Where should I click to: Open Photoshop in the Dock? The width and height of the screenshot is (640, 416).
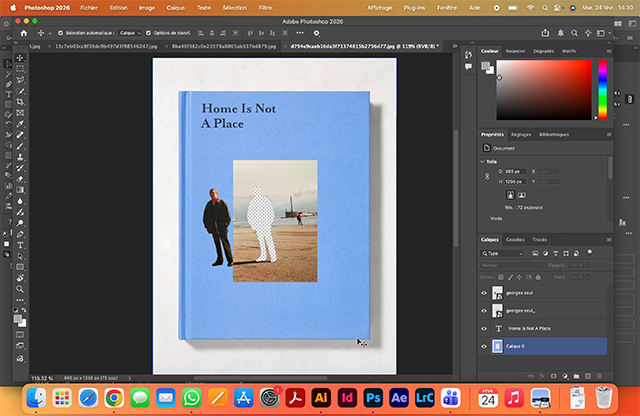[373, 398]
